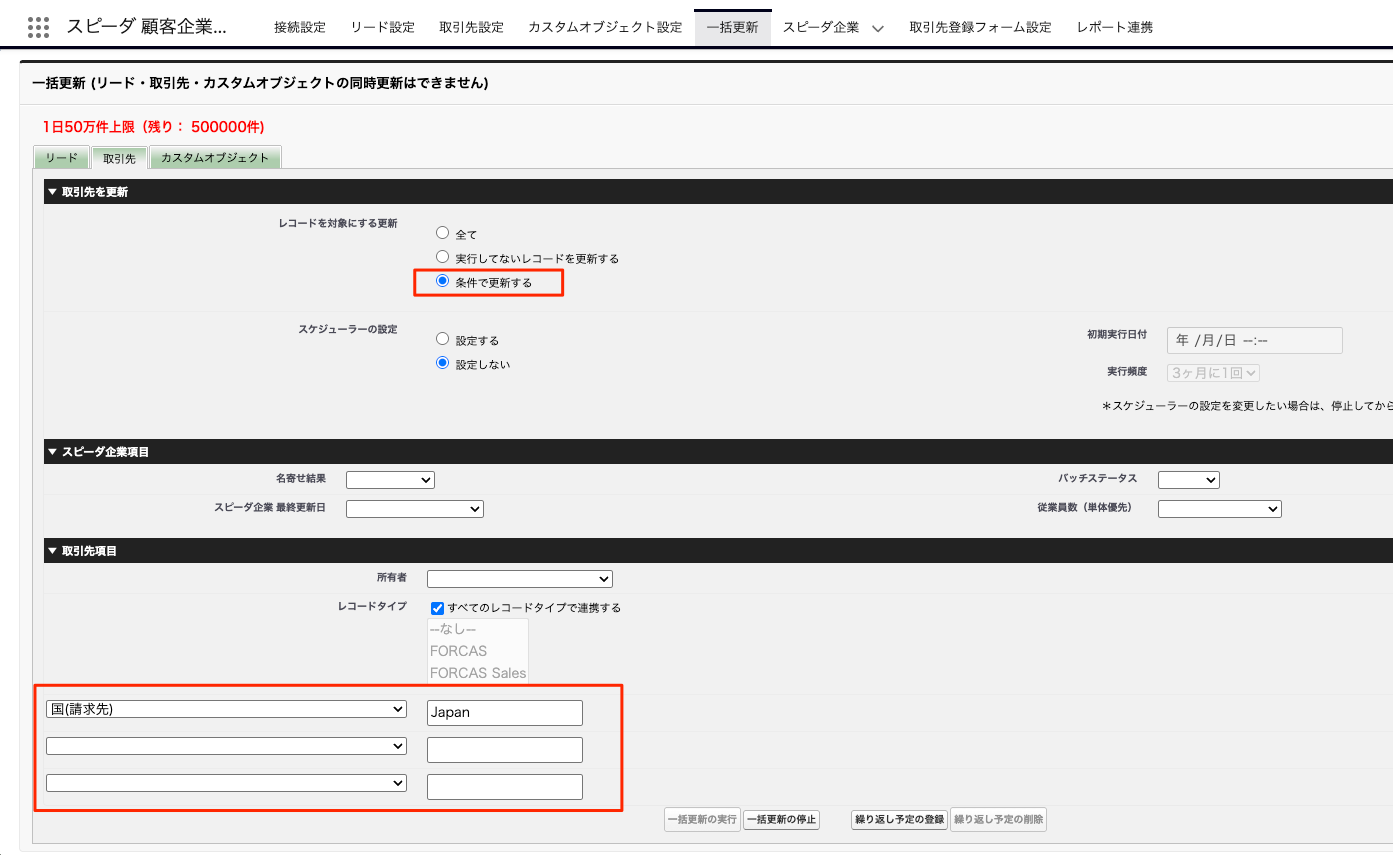
Task: Open the 所有者 dropdown
Action: 519,579
